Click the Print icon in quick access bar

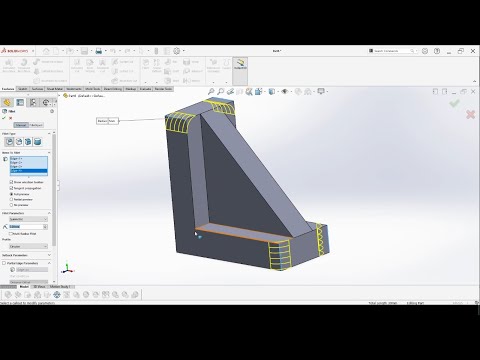[99, 51]
